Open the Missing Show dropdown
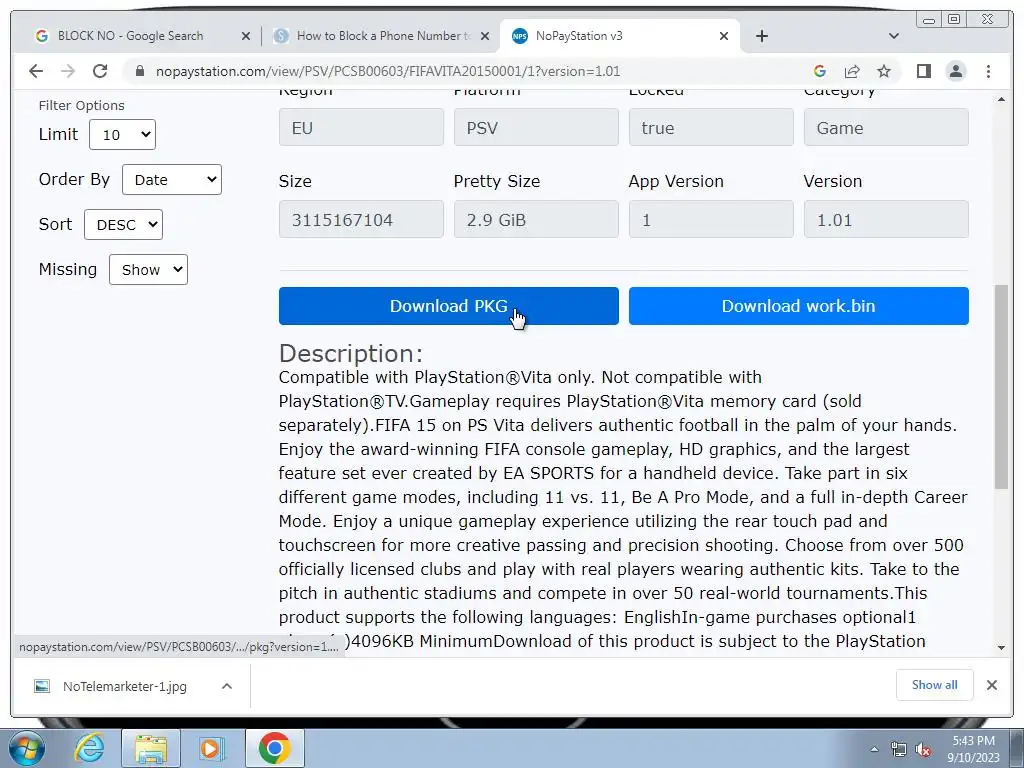This screenshot has width=1024, height=768. click(148, 270)
